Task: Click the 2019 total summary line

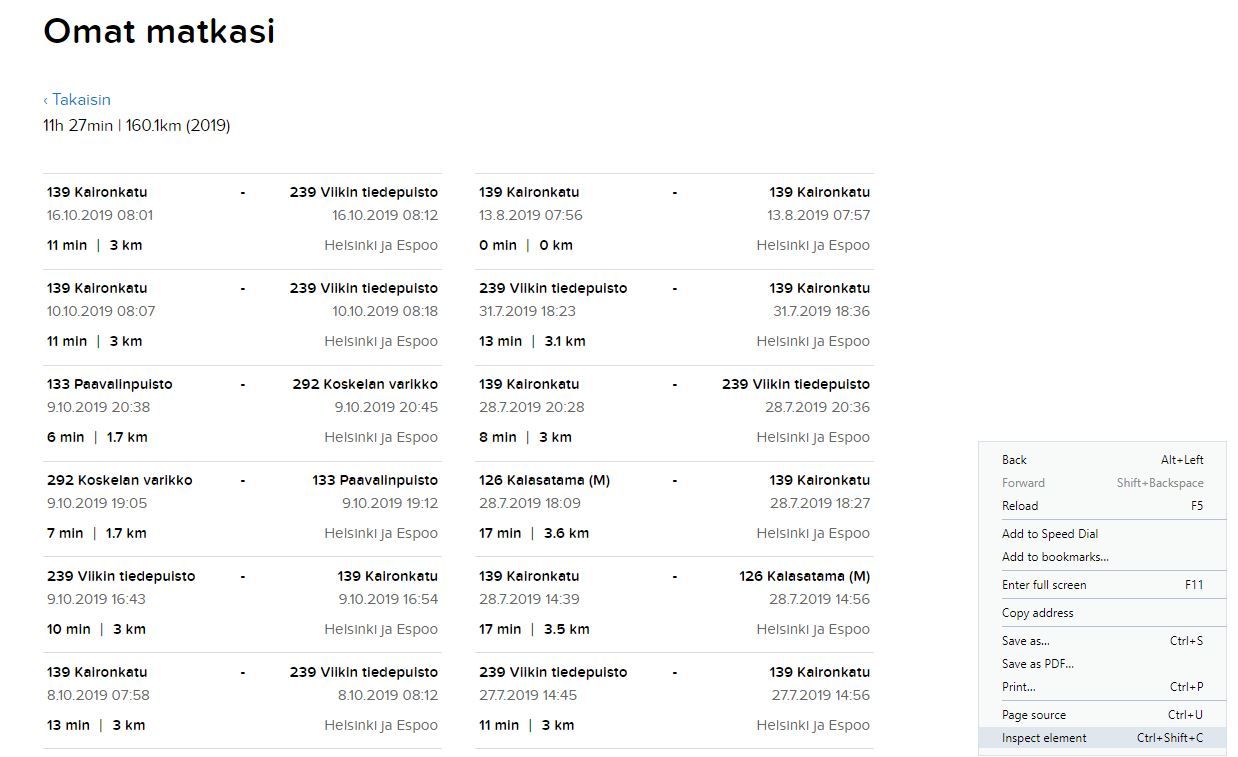Action: point(137,126)
